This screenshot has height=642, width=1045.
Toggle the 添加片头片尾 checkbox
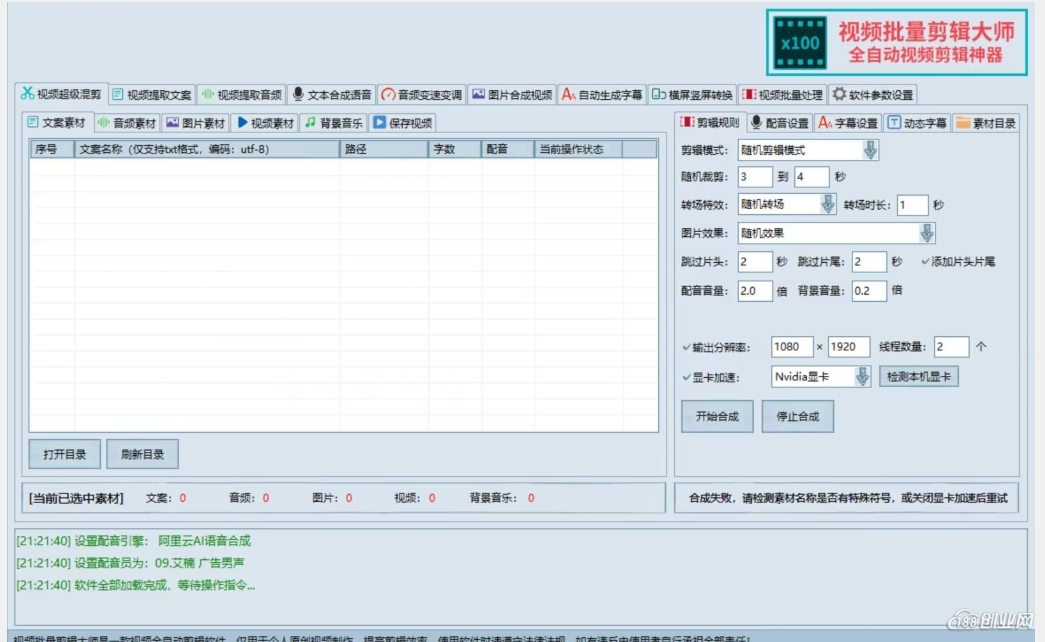925,261
